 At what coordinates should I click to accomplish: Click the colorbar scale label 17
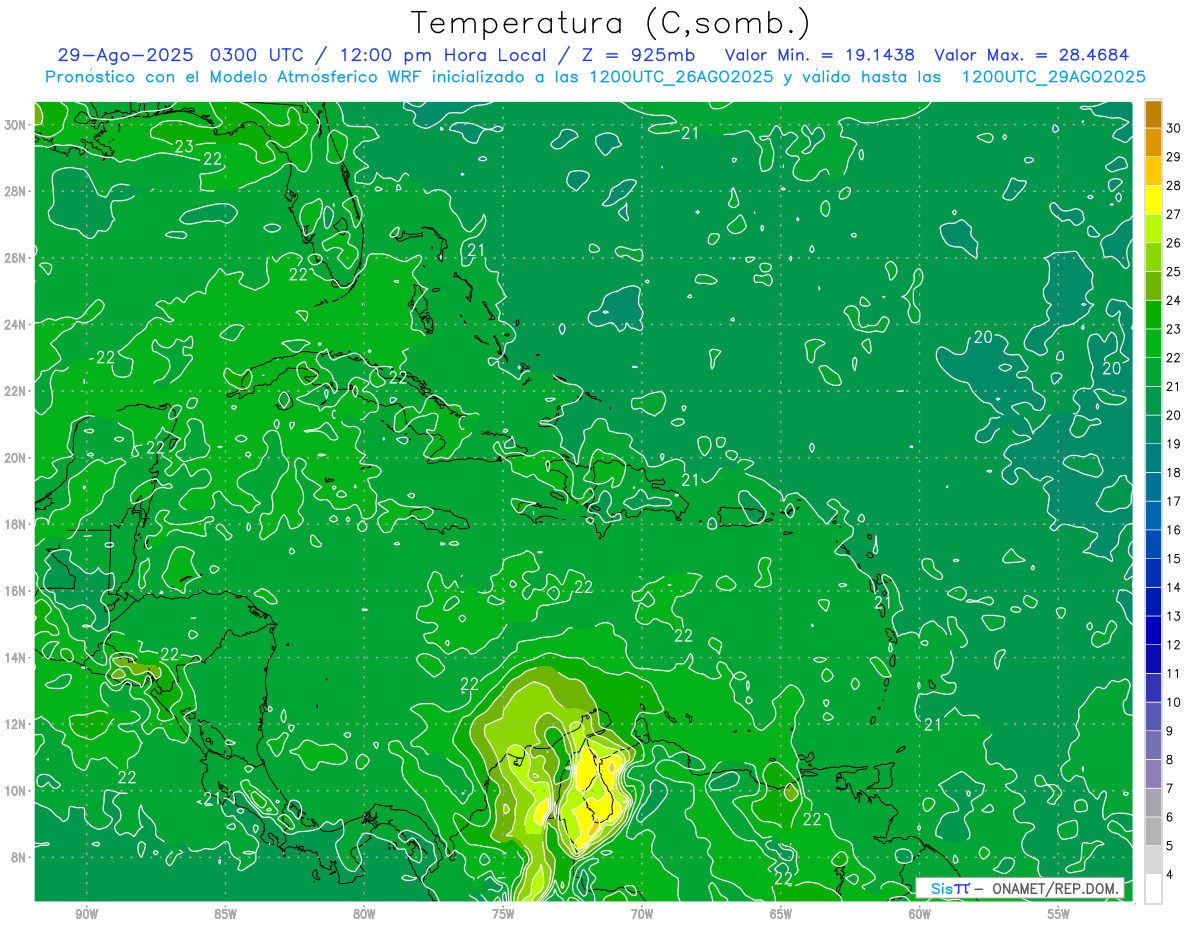point(1174,501)
